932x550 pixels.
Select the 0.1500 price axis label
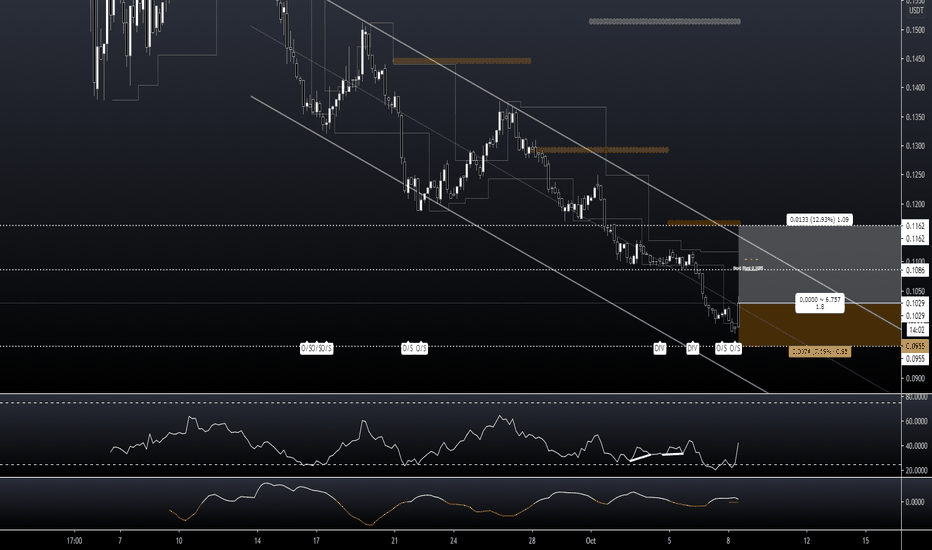[x=916, y=30]
